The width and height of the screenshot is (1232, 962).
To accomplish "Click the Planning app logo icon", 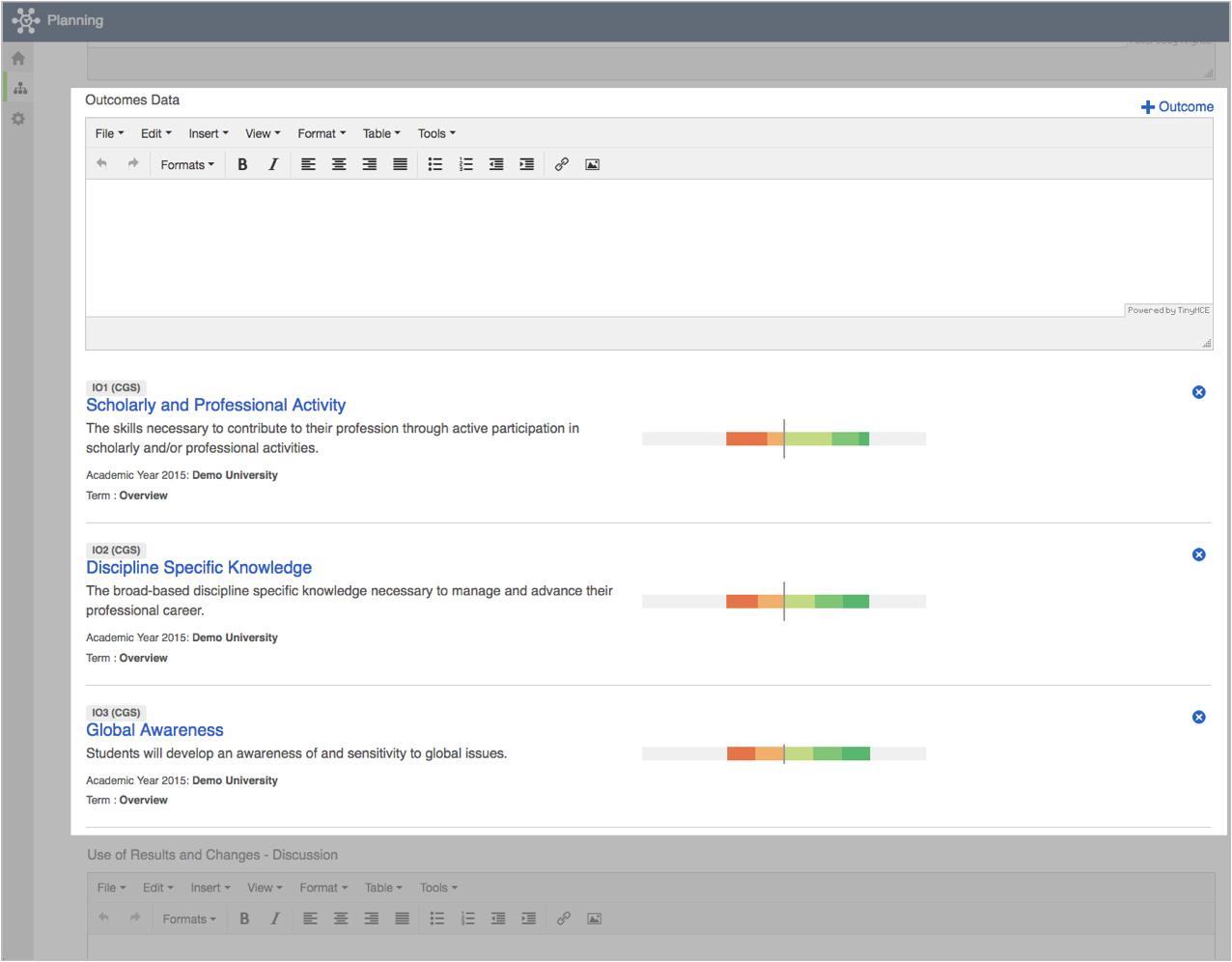I will click(25, 20).
